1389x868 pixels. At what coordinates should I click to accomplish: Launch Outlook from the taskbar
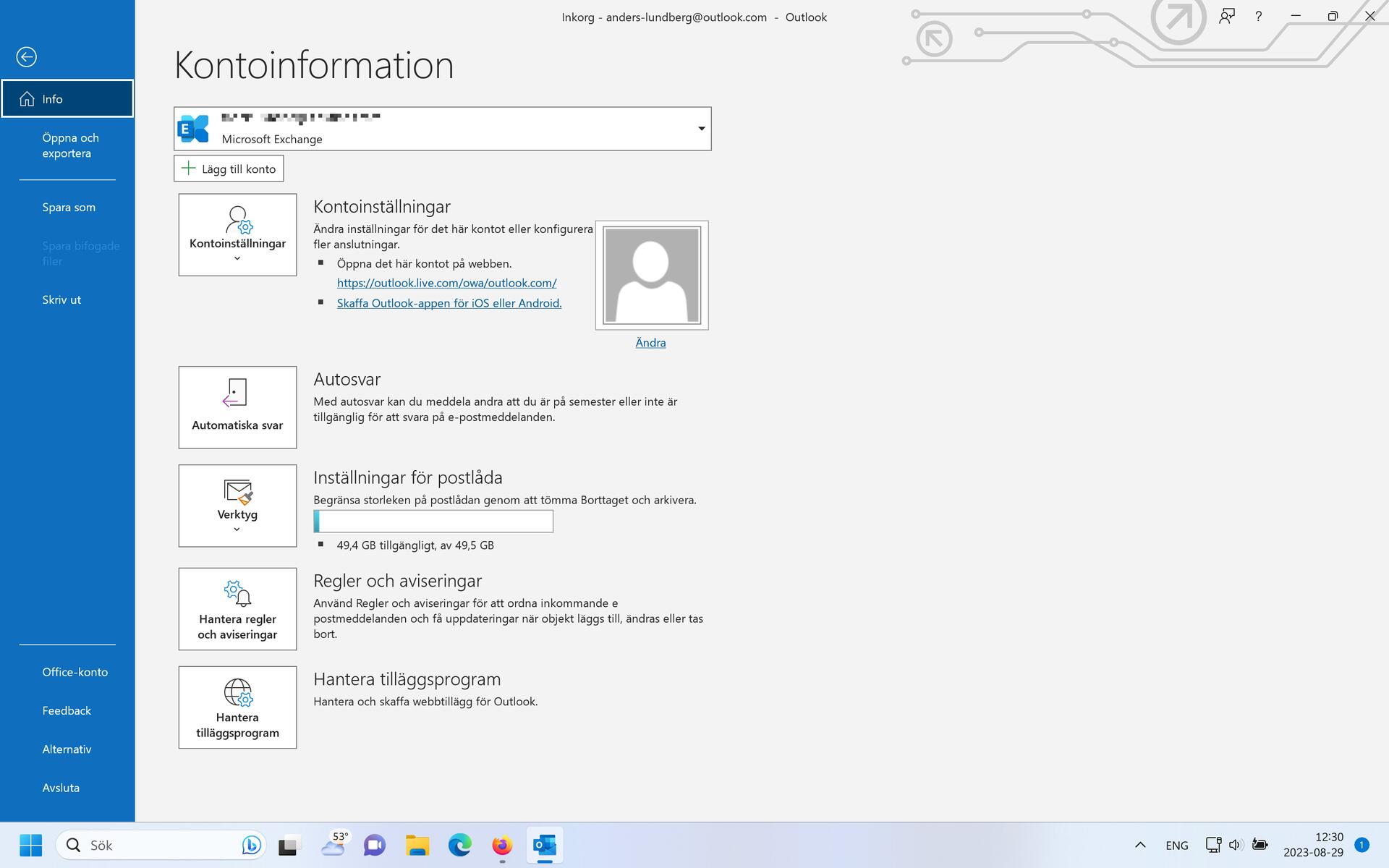click(544, 845)
